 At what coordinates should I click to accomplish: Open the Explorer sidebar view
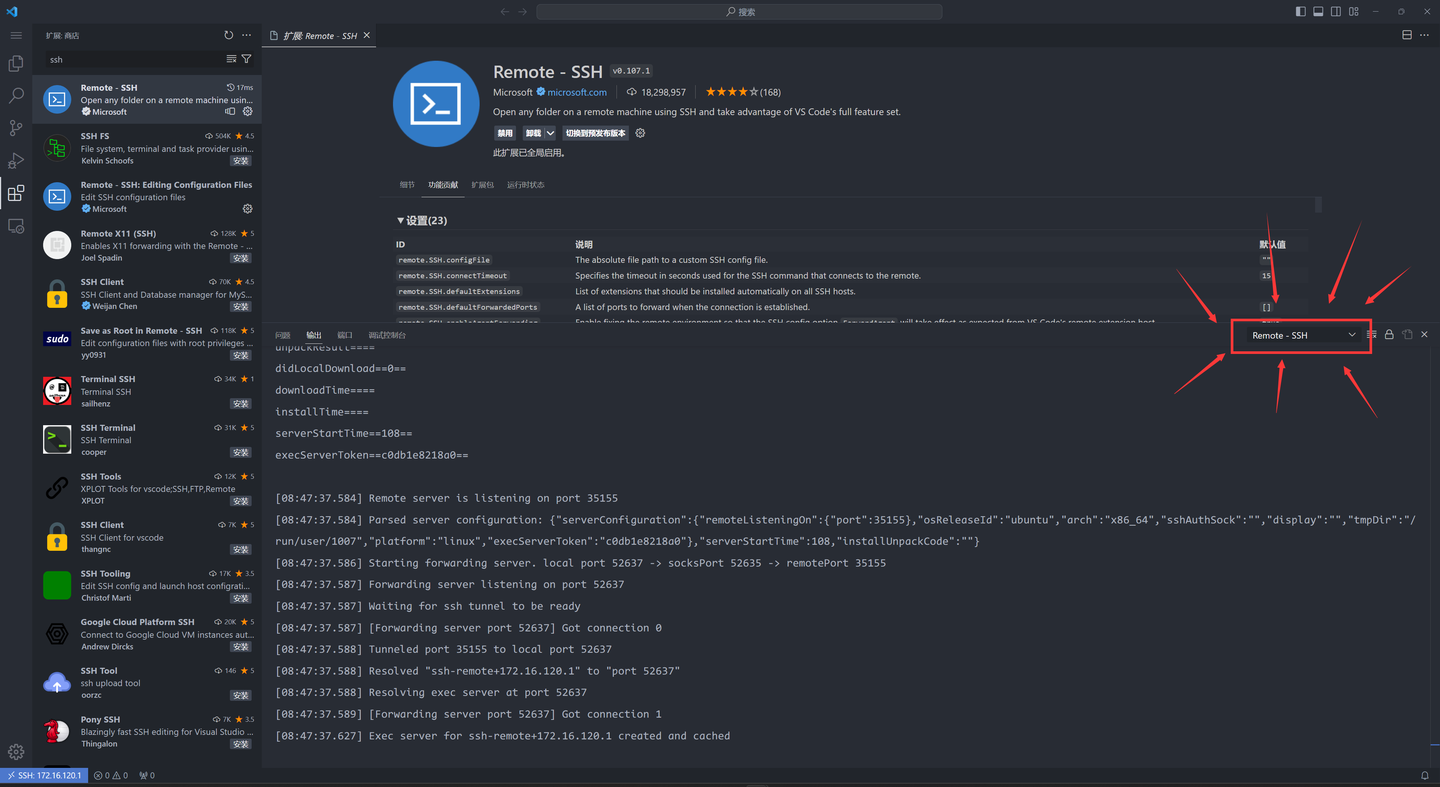[15, 63]
